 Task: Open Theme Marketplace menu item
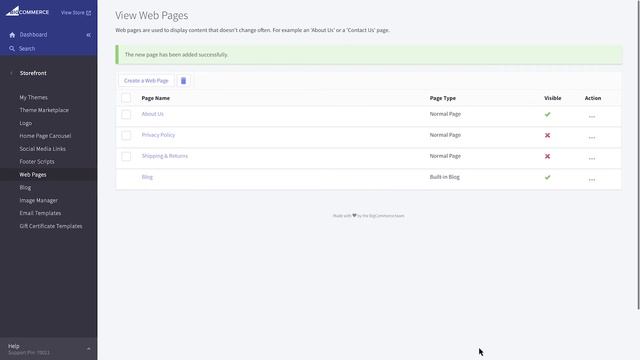coord(44,110)
